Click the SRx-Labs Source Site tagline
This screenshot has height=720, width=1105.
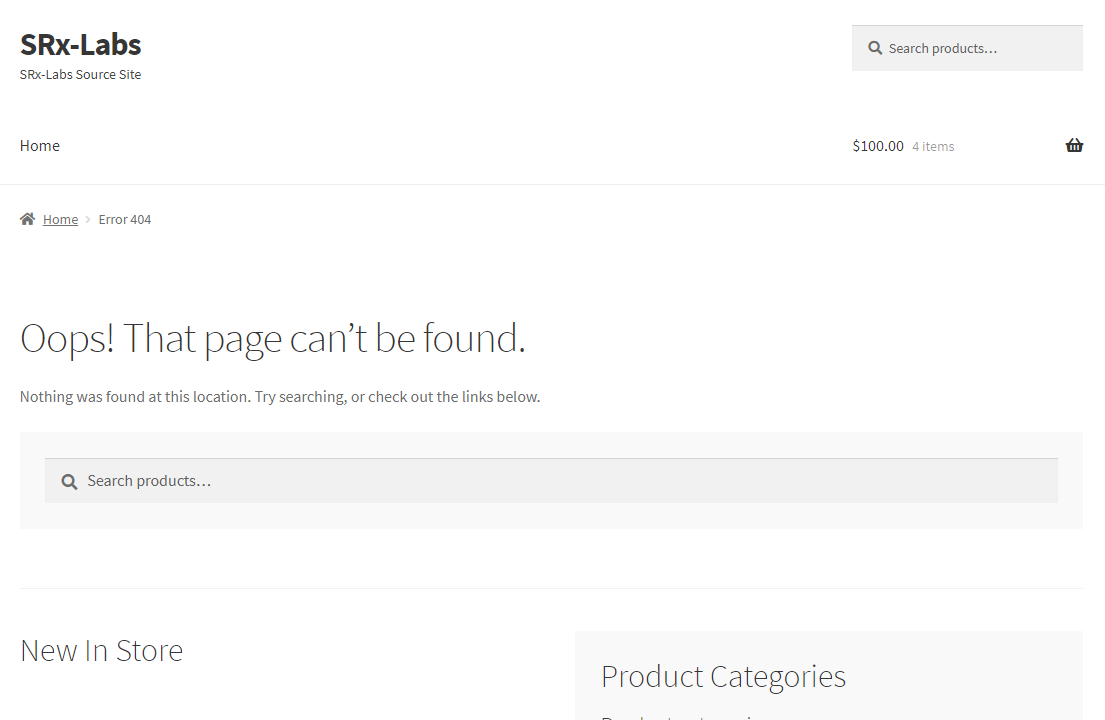[80, 75]
